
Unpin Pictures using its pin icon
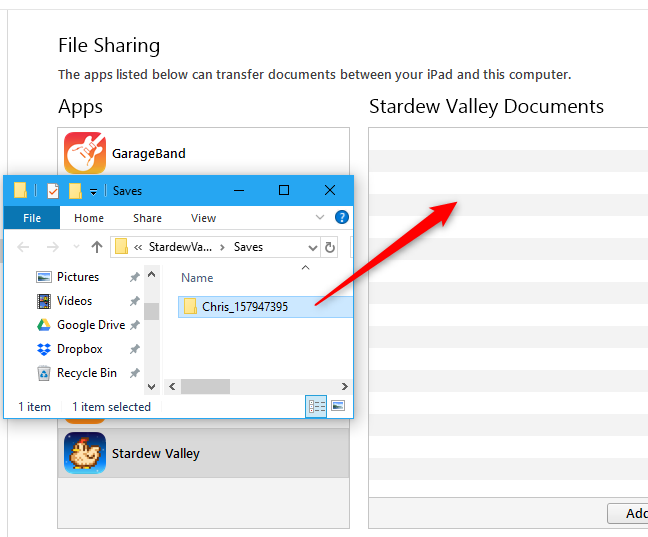click(135, 277)
